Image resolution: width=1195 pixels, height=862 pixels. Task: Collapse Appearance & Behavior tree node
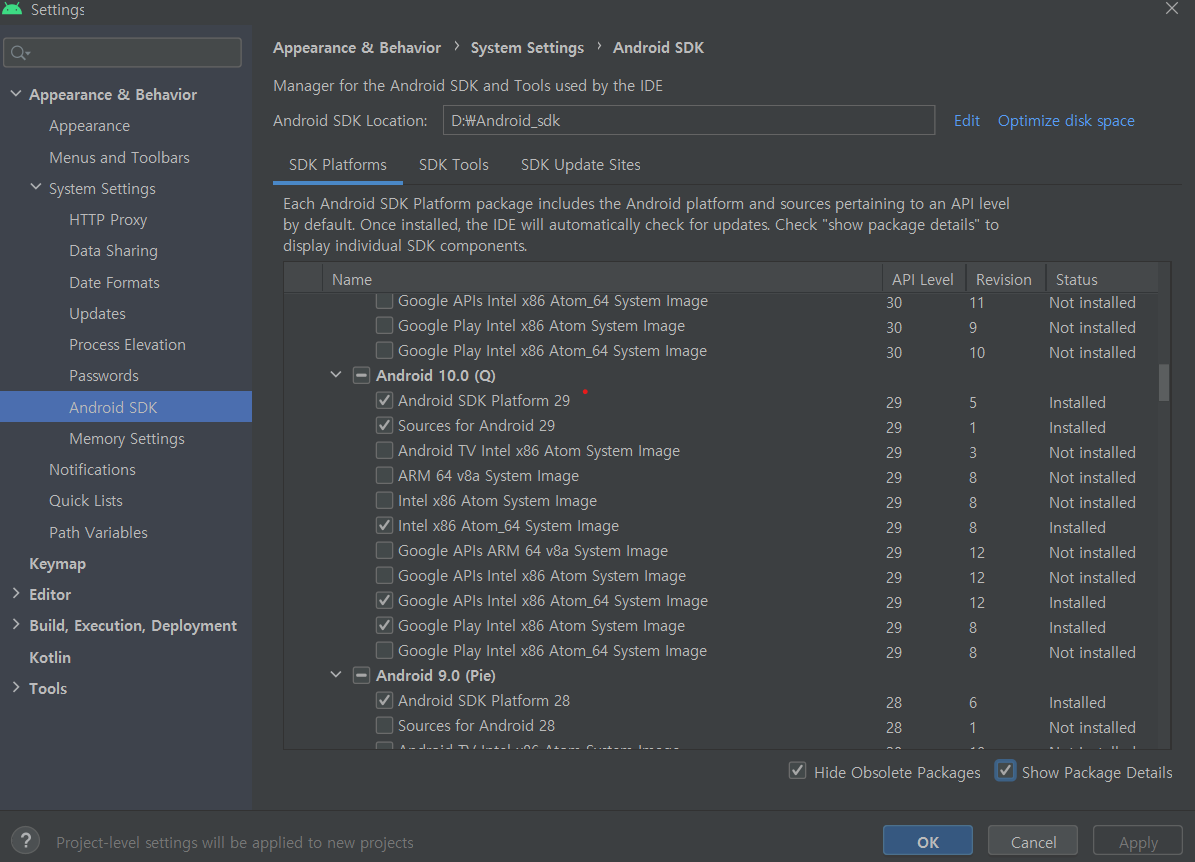(16, 94)
